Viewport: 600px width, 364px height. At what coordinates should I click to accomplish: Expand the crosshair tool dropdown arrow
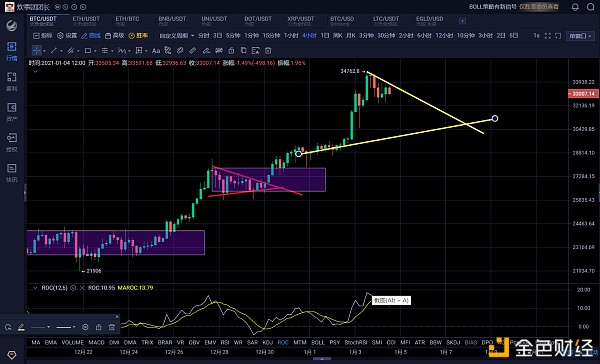point(44,51)
